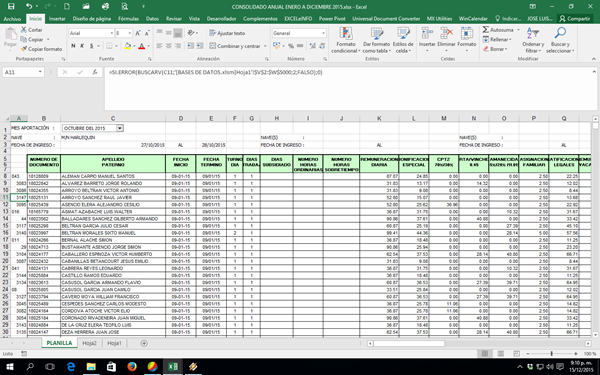Screen dimensions: 600x375
Task: Open the Arial font name dropdown
Action: point(111,33)
